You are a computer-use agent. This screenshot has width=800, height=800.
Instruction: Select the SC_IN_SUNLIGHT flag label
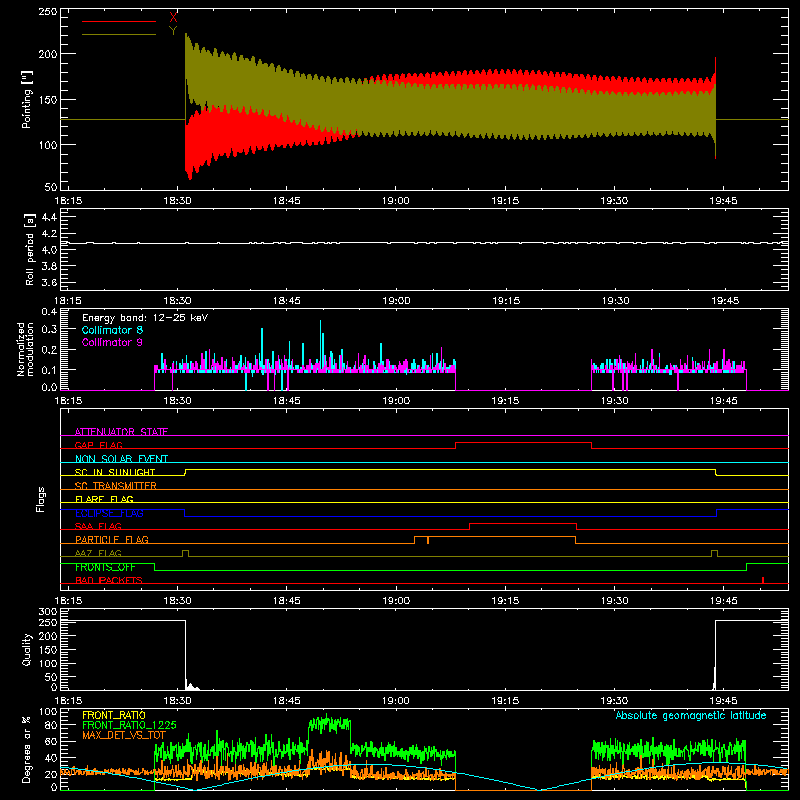pyautogui.click(x=115, y=472)
